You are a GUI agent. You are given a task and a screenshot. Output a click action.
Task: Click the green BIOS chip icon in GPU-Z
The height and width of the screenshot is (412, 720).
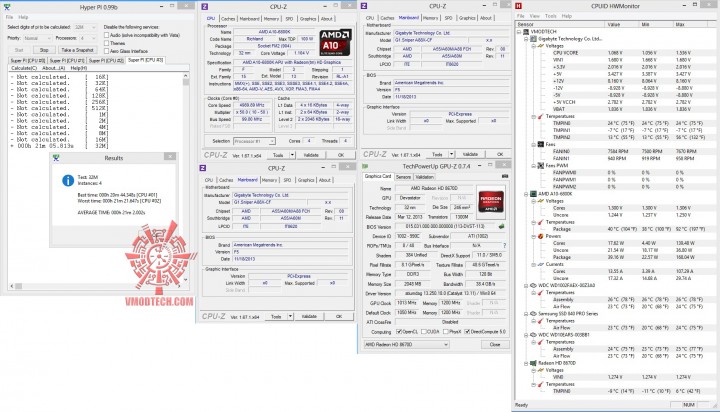(501, 226)
